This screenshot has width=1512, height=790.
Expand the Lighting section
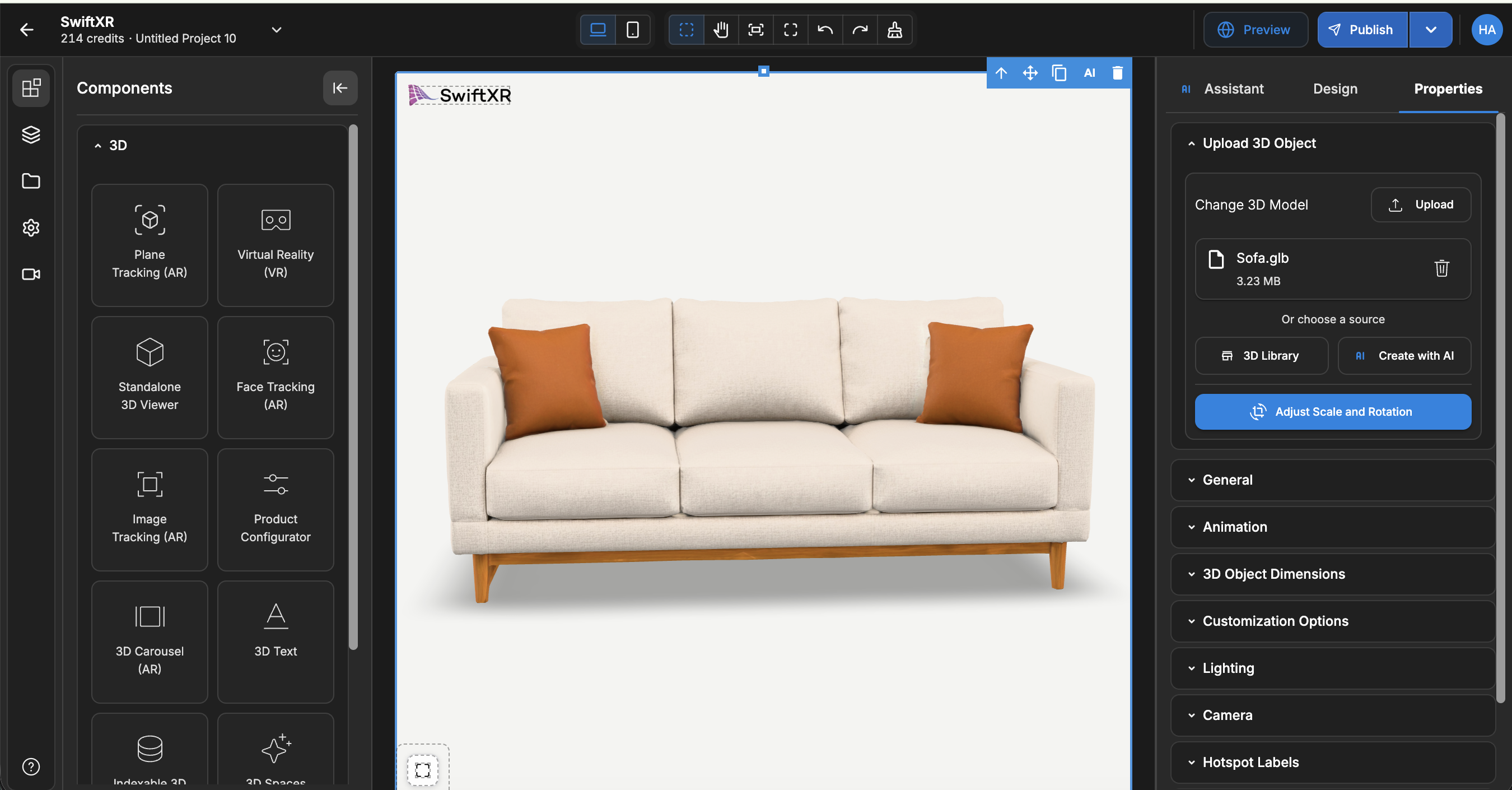pos(1332,668)
